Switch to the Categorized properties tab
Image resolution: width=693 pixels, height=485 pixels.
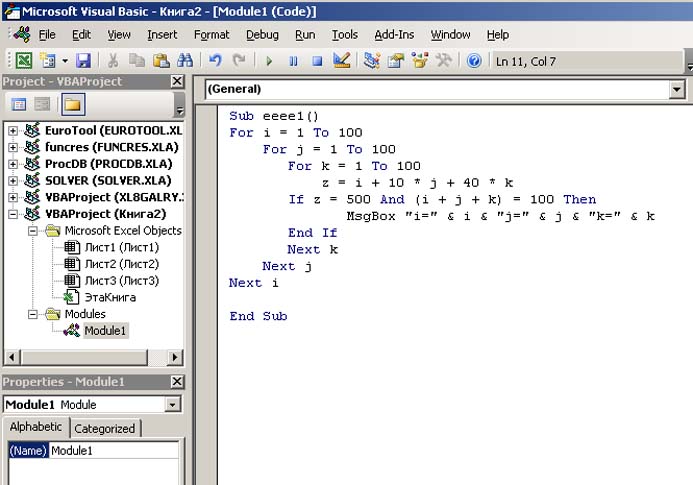tap(105, 428)
